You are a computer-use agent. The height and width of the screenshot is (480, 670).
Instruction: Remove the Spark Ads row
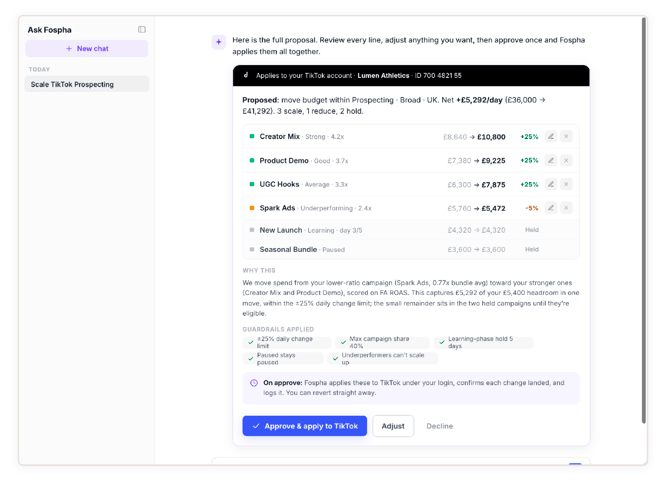[x=566, y=208]
